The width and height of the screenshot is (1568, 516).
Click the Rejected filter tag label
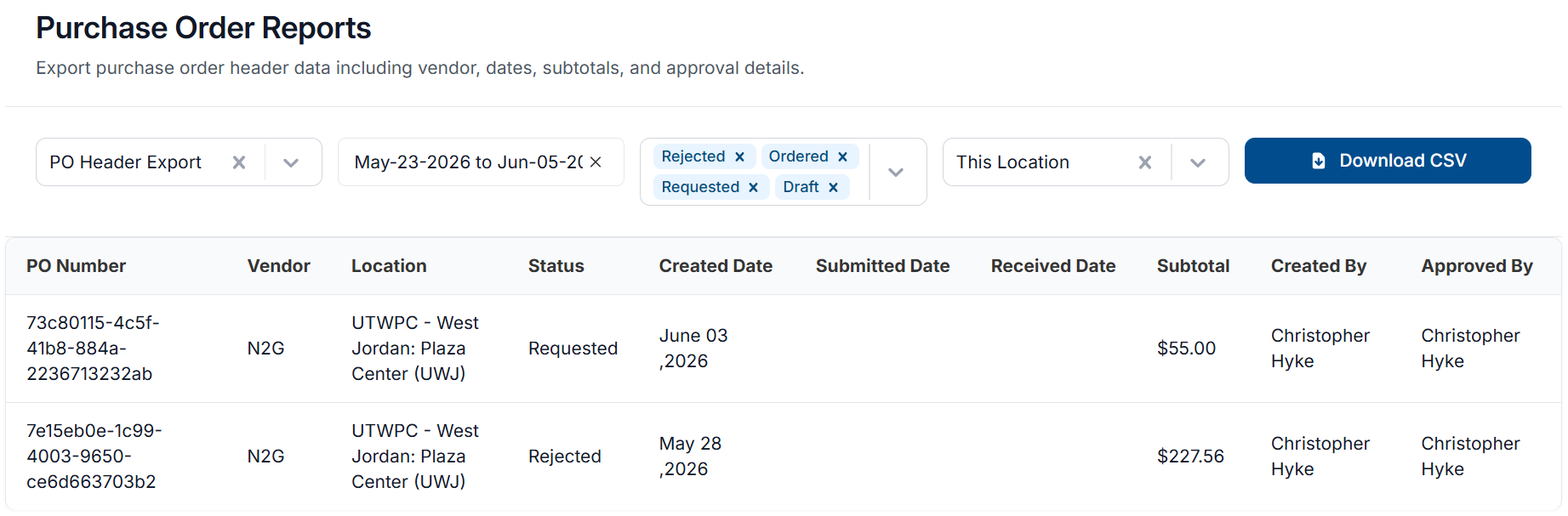[x=693, y=156]
